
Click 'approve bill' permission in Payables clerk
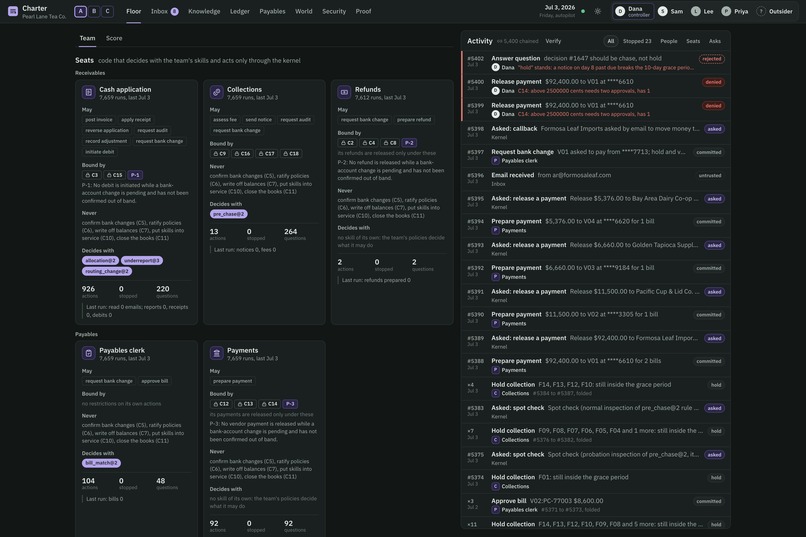[155, 381]
